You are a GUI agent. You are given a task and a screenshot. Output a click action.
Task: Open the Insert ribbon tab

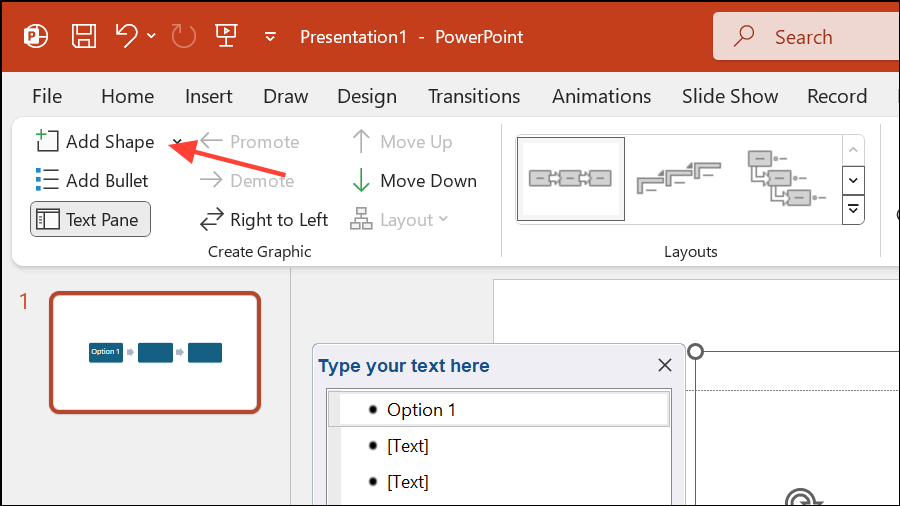coord(208,97)
